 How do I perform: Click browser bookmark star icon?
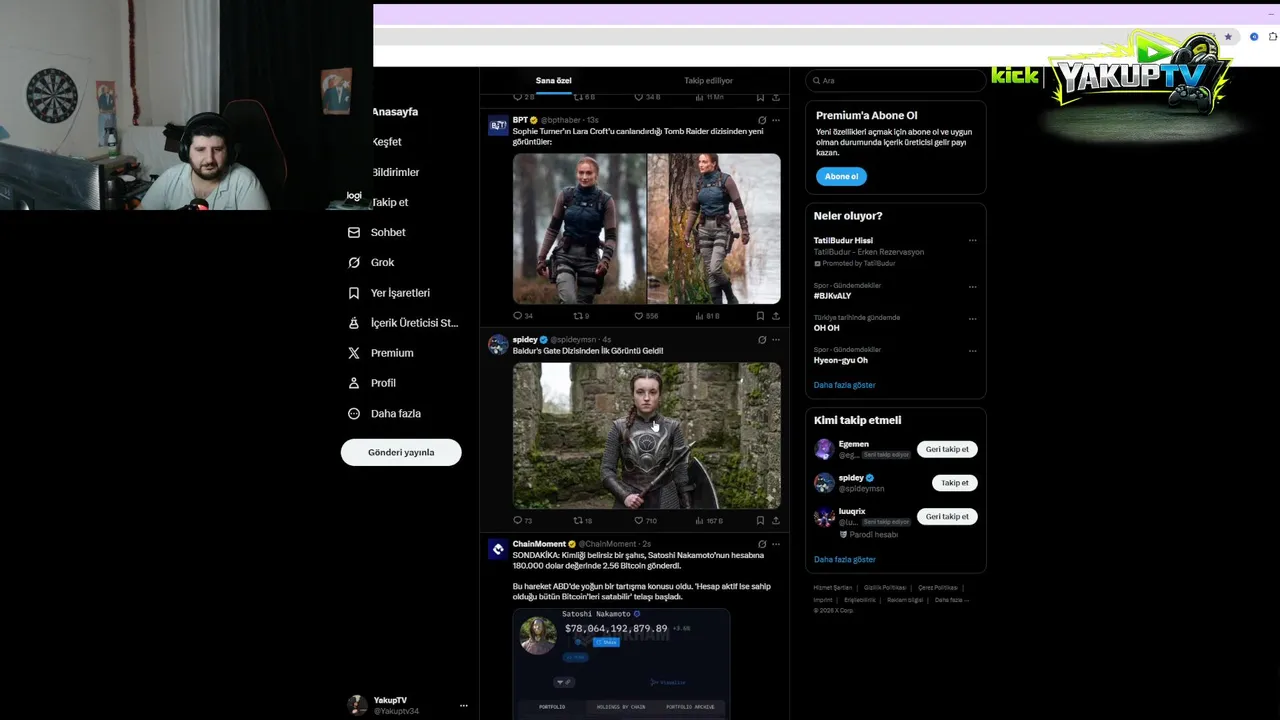1228,37
